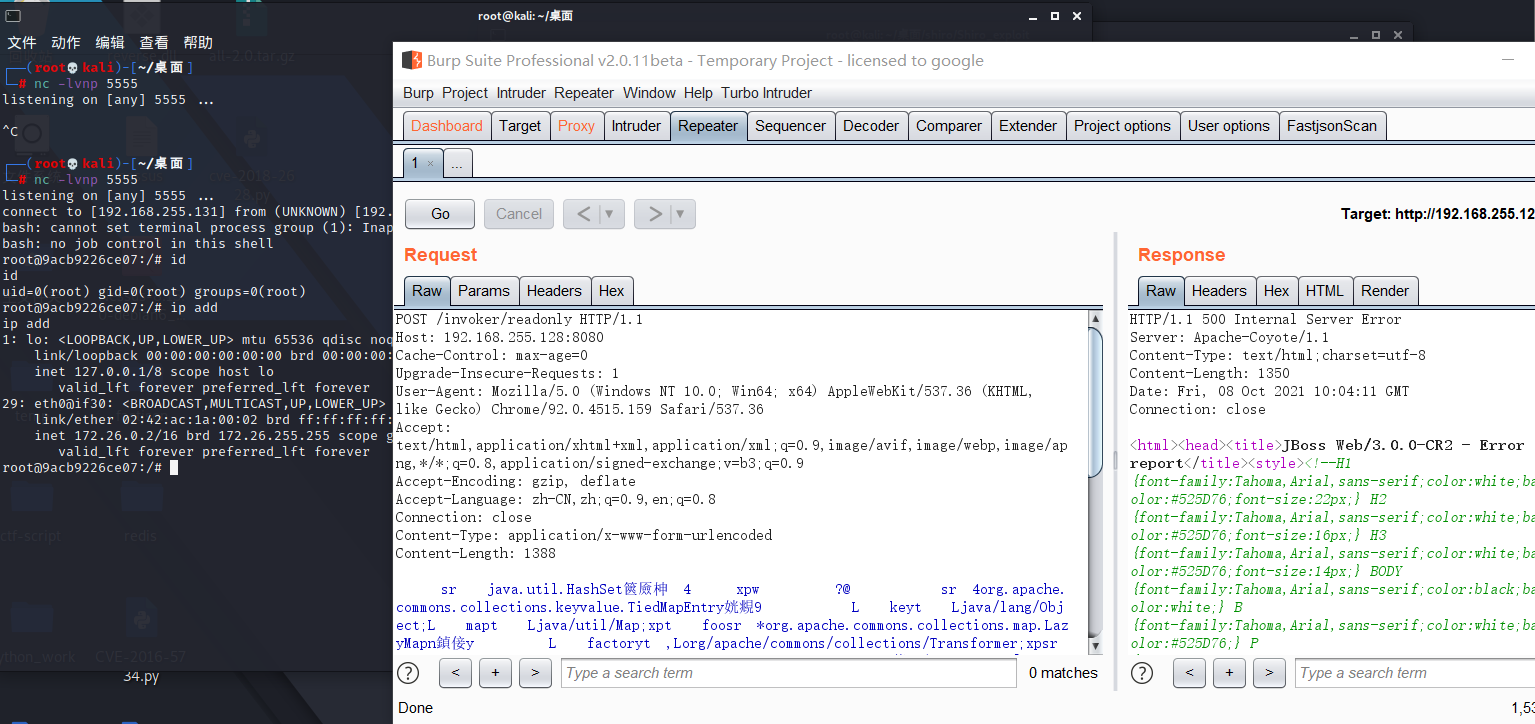Switch to the Decoder tab
Viewport: 1535px width, 724px height.
(x=871, y=126)
